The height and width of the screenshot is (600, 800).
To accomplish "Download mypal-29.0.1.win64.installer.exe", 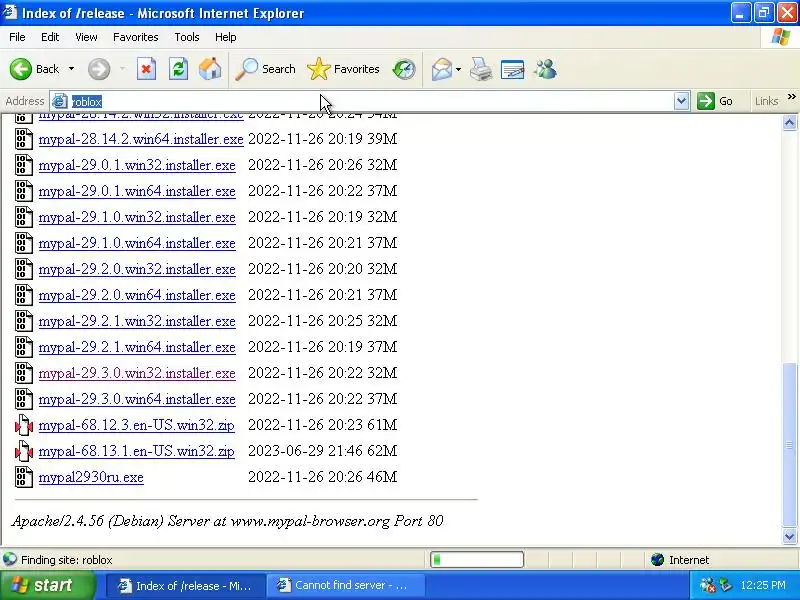I will pyautogui.click(x=137, y=191).
